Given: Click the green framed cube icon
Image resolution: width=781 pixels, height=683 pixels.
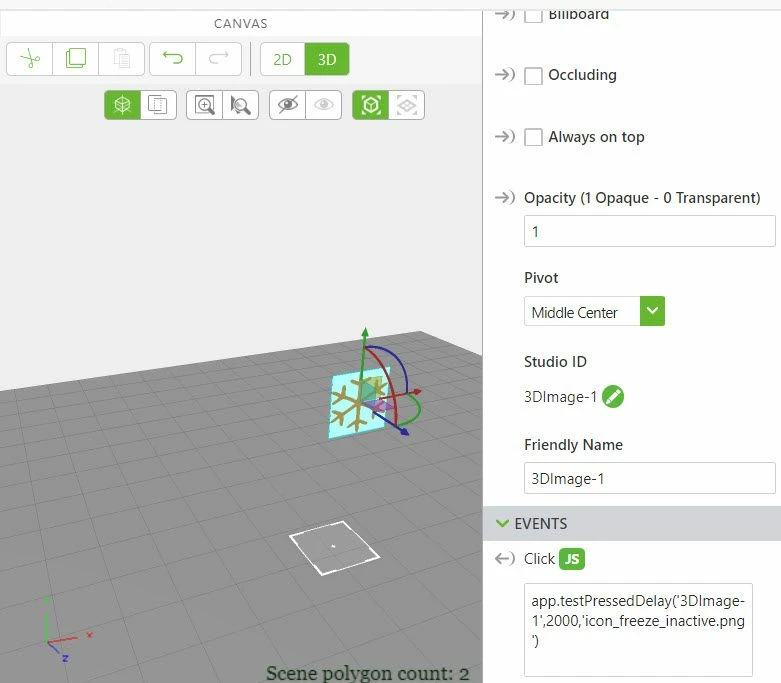Looking at the screenshot, I should point(371,105).
